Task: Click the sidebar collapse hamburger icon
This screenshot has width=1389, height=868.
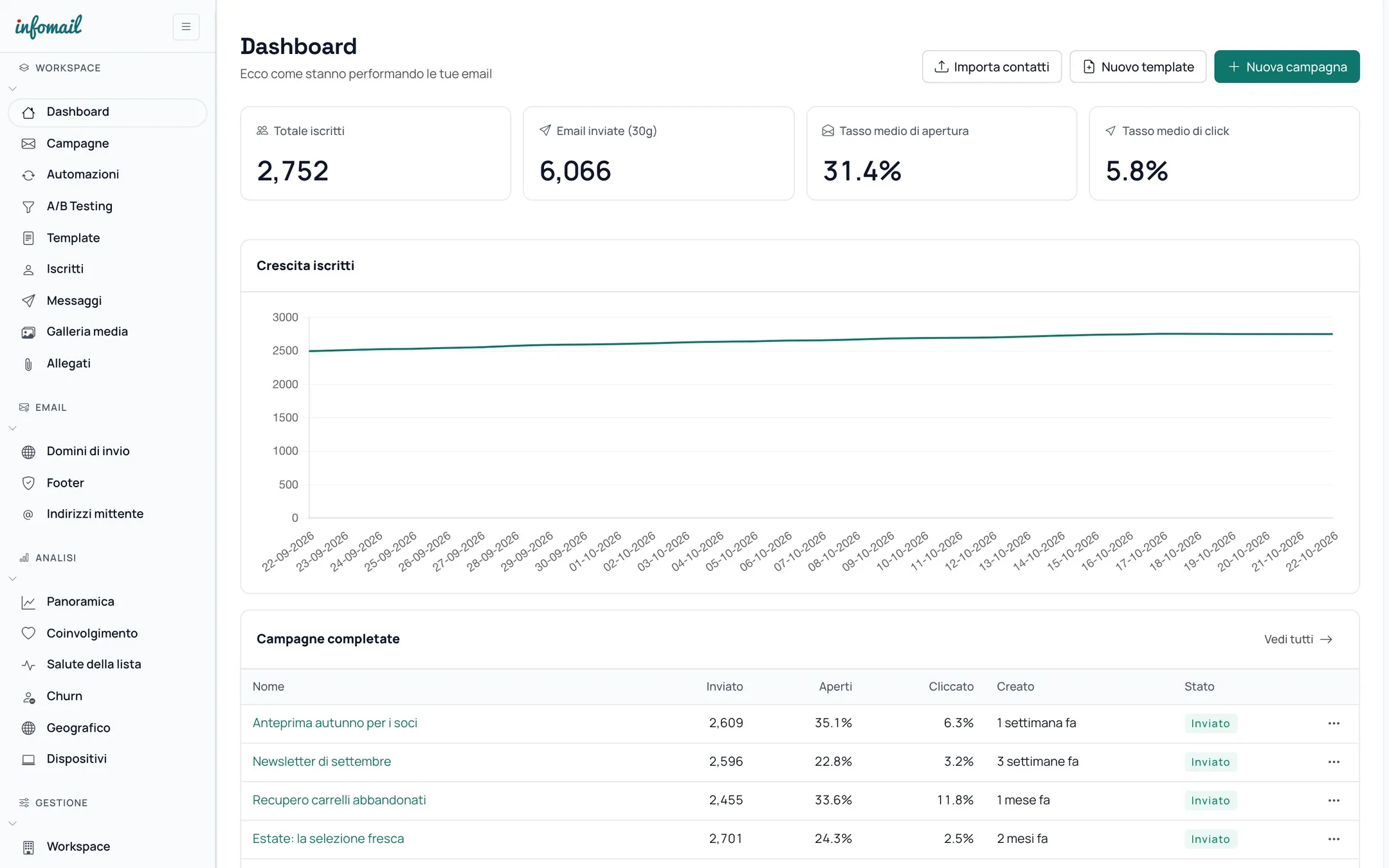Action: click(x=186, y=27)
